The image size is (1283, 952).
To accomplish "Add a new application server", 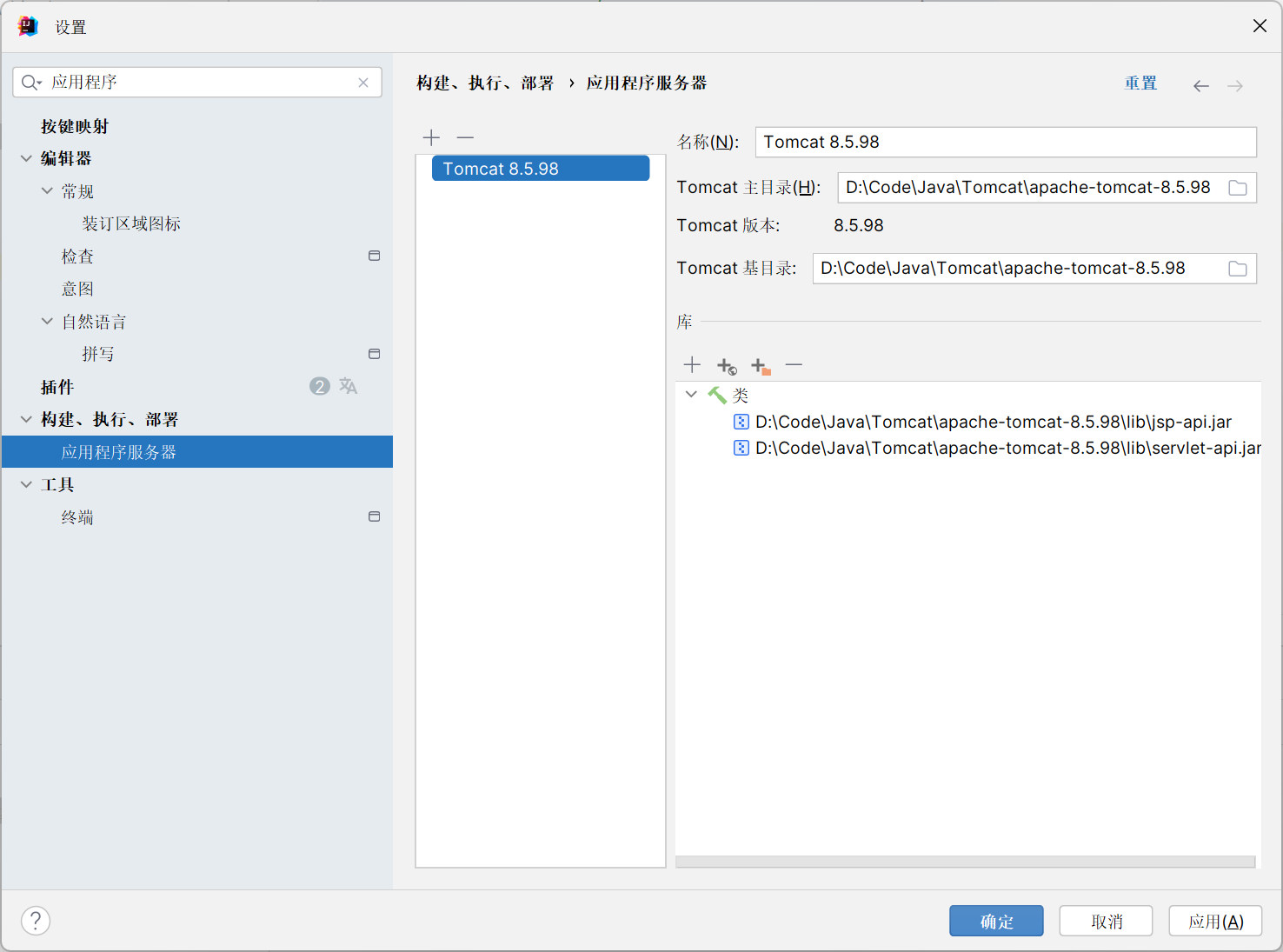I will click(x=431, y=137).
